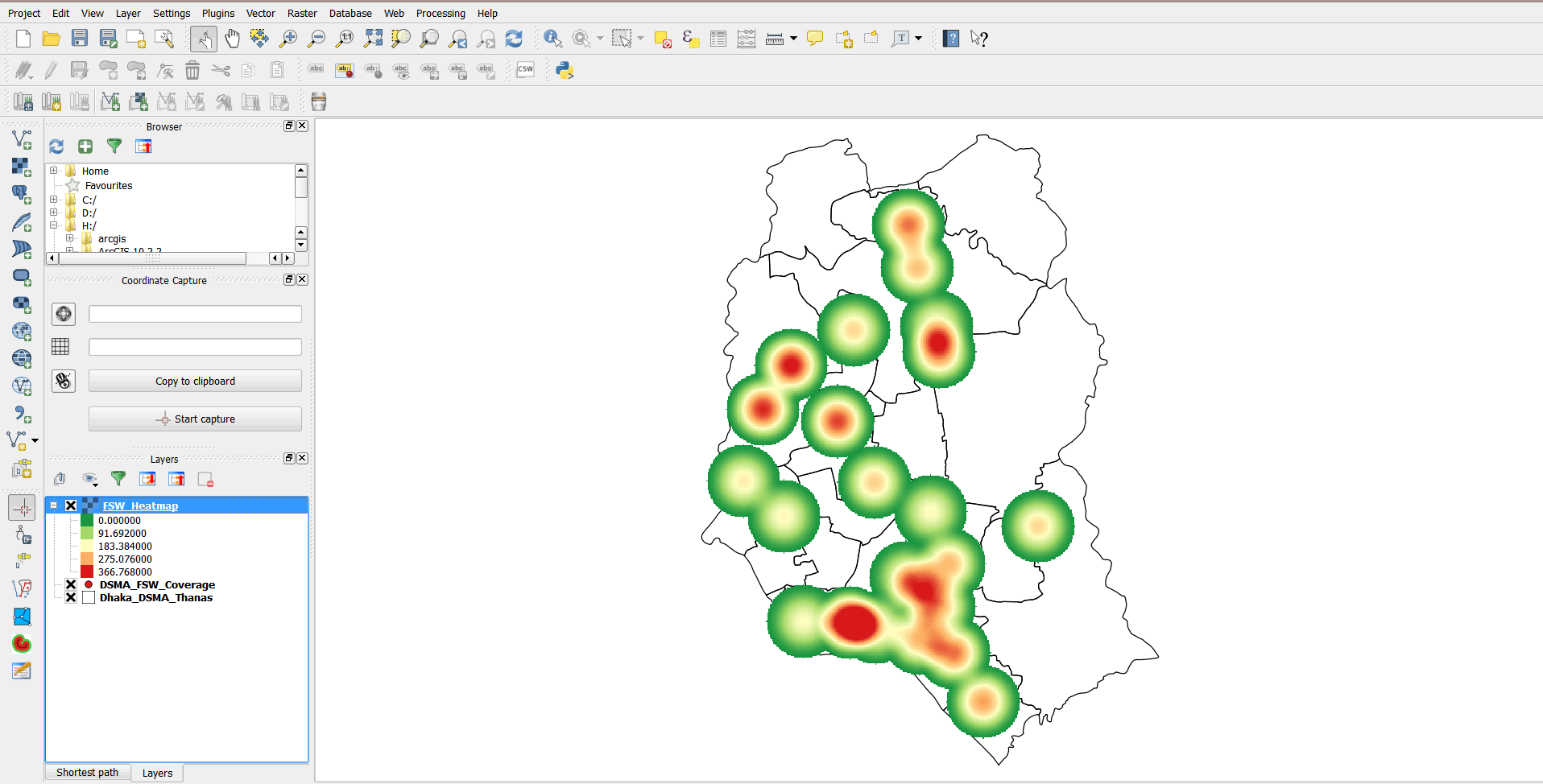Close the Browser panel
Viewport: 1543px width, 784px height.
(302, 126)
